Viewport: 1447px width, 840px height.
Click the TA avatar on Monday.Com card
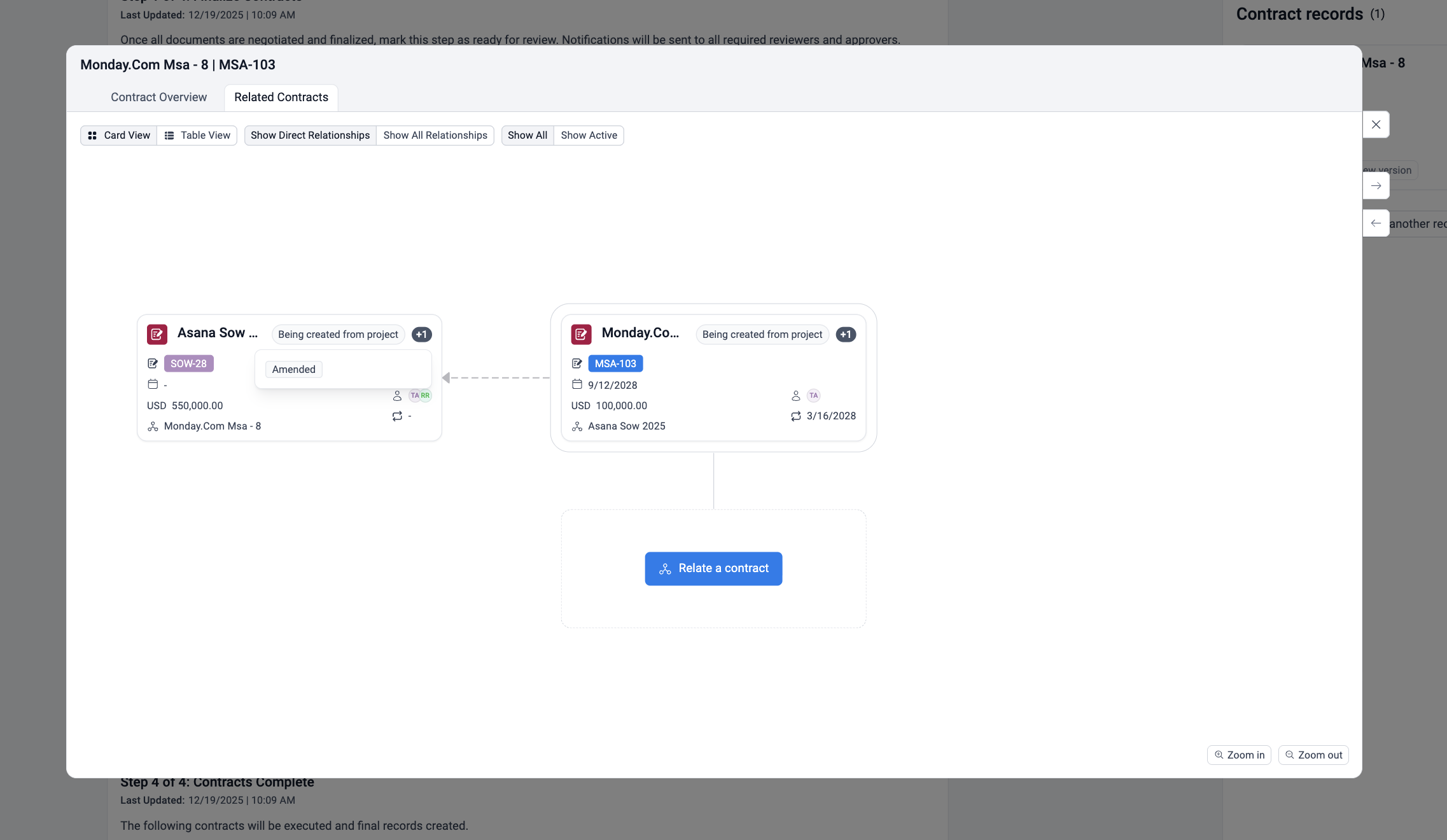(813, 396)
